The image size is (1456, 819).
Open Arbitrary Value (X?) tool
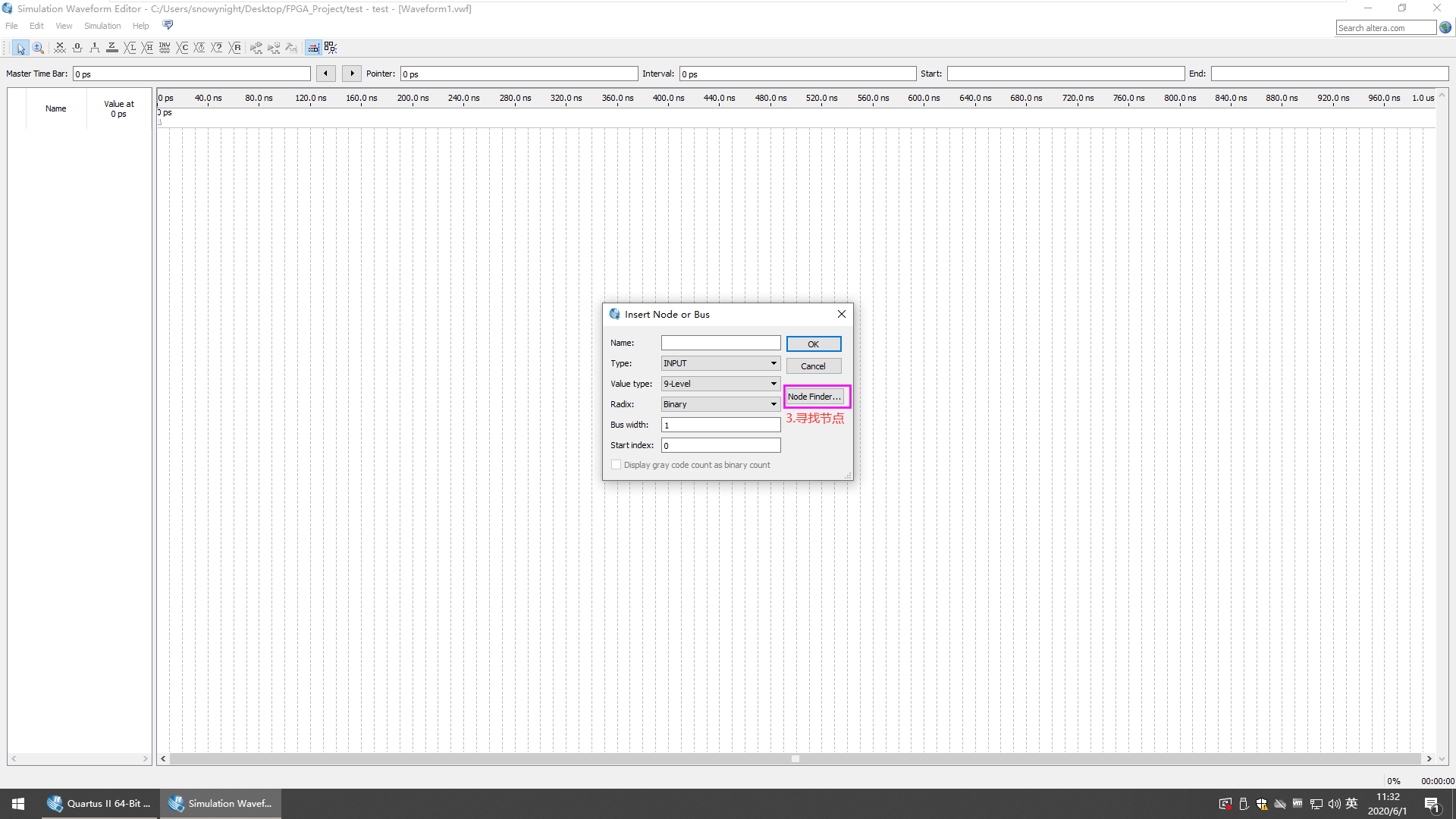coord(217,48)
